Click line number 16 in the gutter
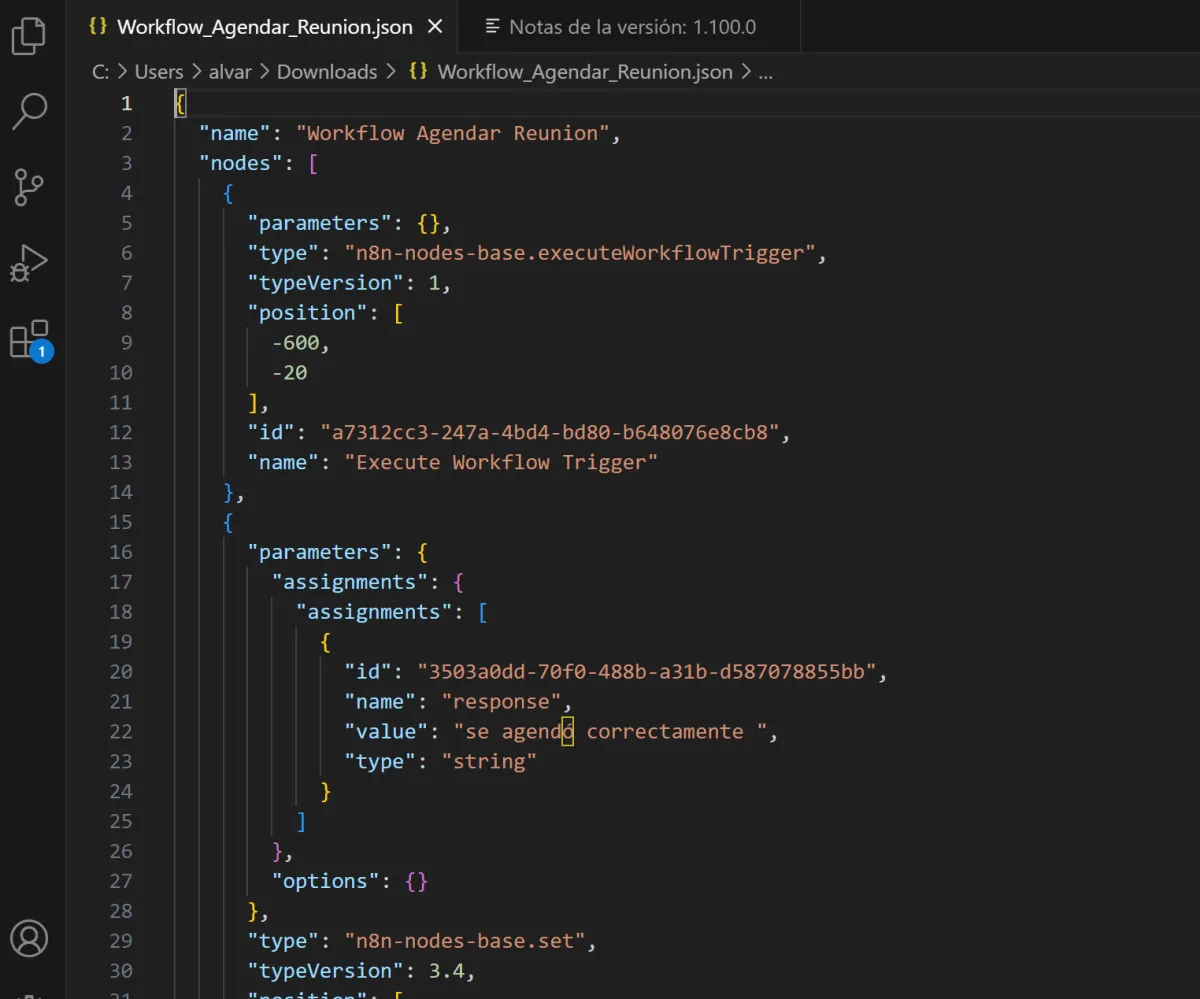The height and width of the screenshot is (999, 1200). (120, 552)
